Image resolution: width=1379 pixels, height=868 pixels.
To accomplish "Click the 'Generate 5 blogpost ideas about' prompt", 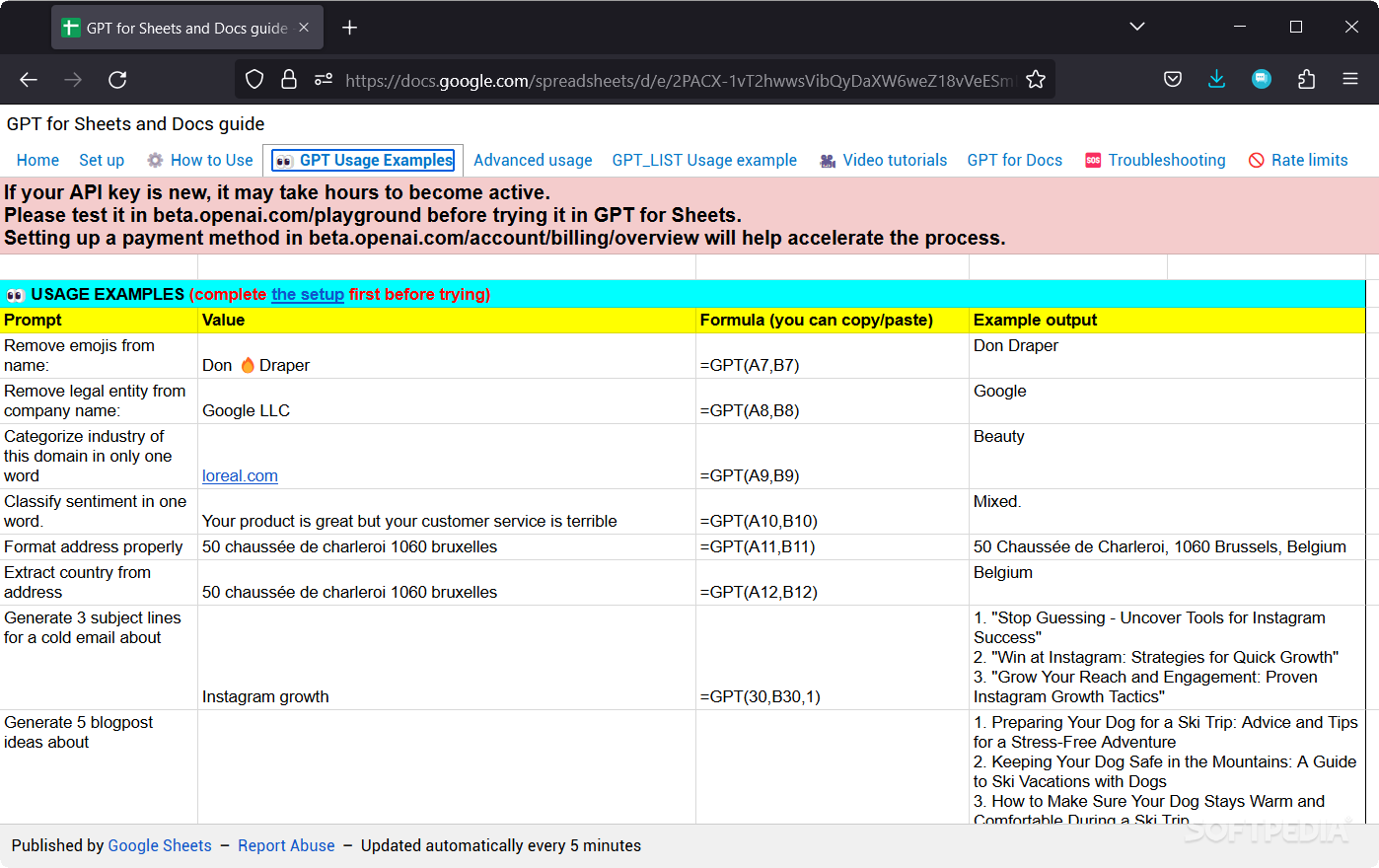I will coord(99,767).
